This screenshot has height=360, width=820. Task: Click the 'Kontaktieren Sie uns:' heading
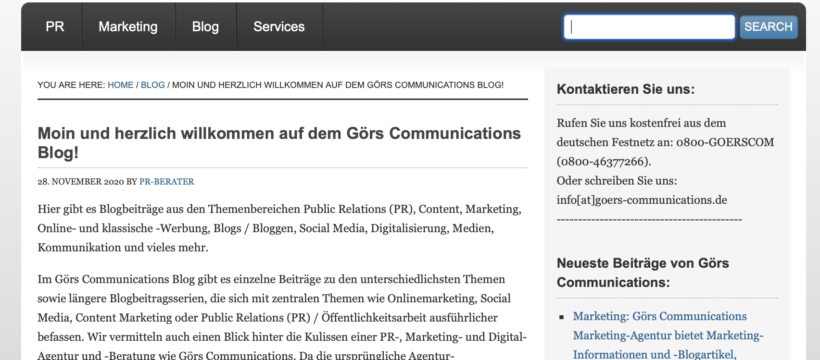point(625,89)
